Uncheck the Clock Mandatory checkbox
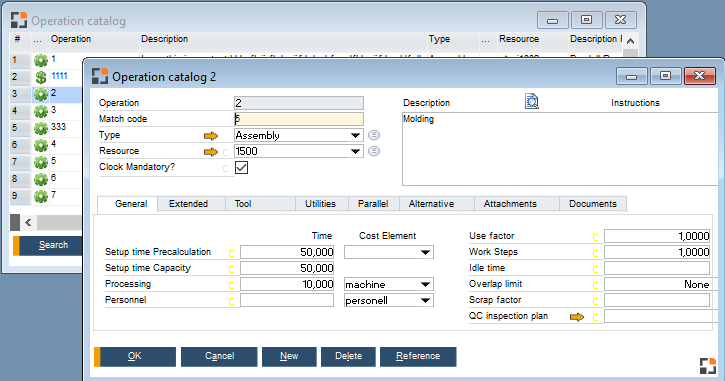725x381 pixels. [241, 167]
